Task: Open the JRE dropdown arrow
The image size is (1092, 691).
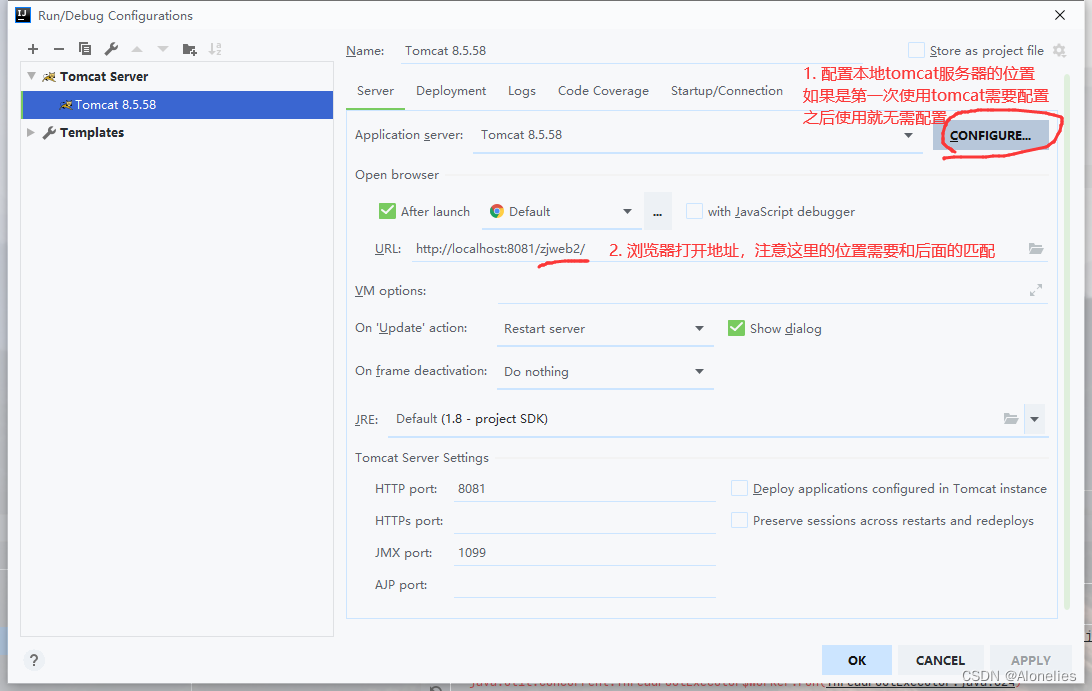Action: [1034, 419]
